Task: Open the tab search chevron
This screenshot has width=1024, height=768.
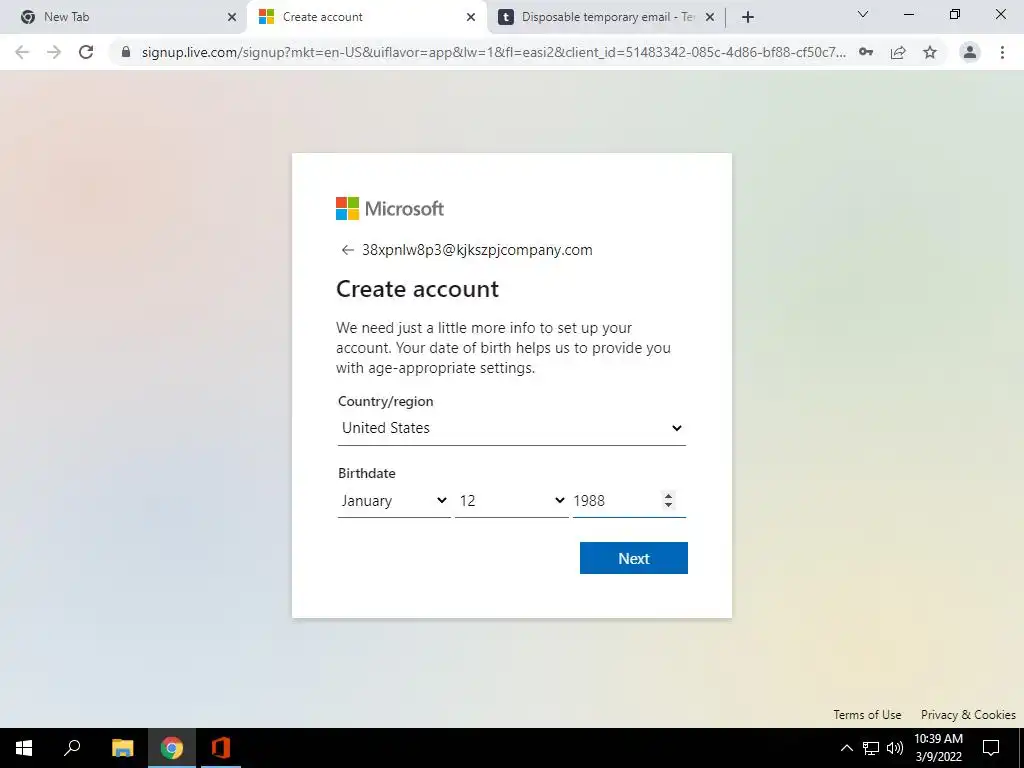Action: [863, 14]
